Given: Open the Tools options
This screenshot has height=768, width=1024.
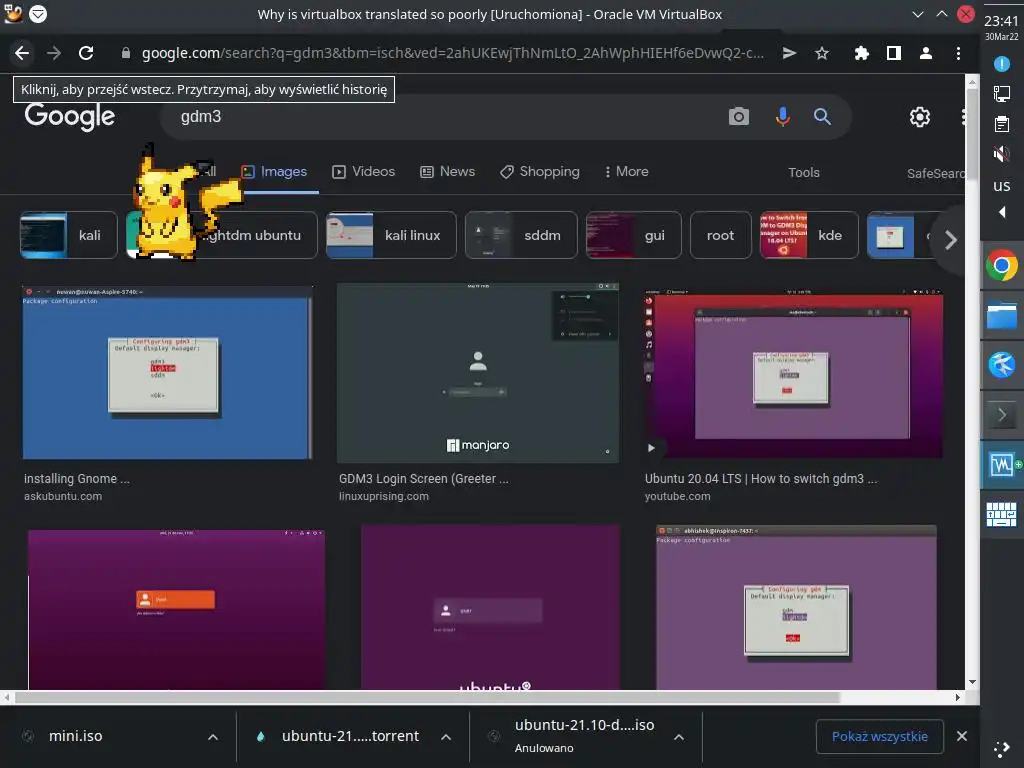Looking at the screenshot, I should pyautogui.click(x=803, y=172).
